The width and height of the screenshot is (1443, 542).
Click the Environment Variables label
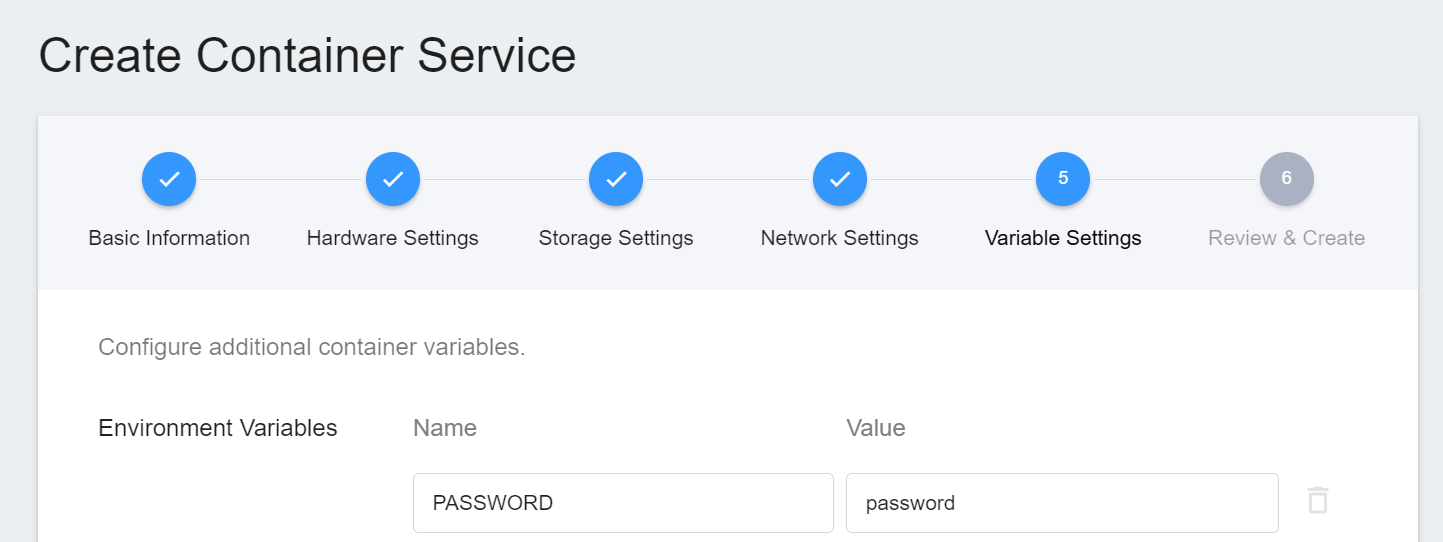click(218, 428)
